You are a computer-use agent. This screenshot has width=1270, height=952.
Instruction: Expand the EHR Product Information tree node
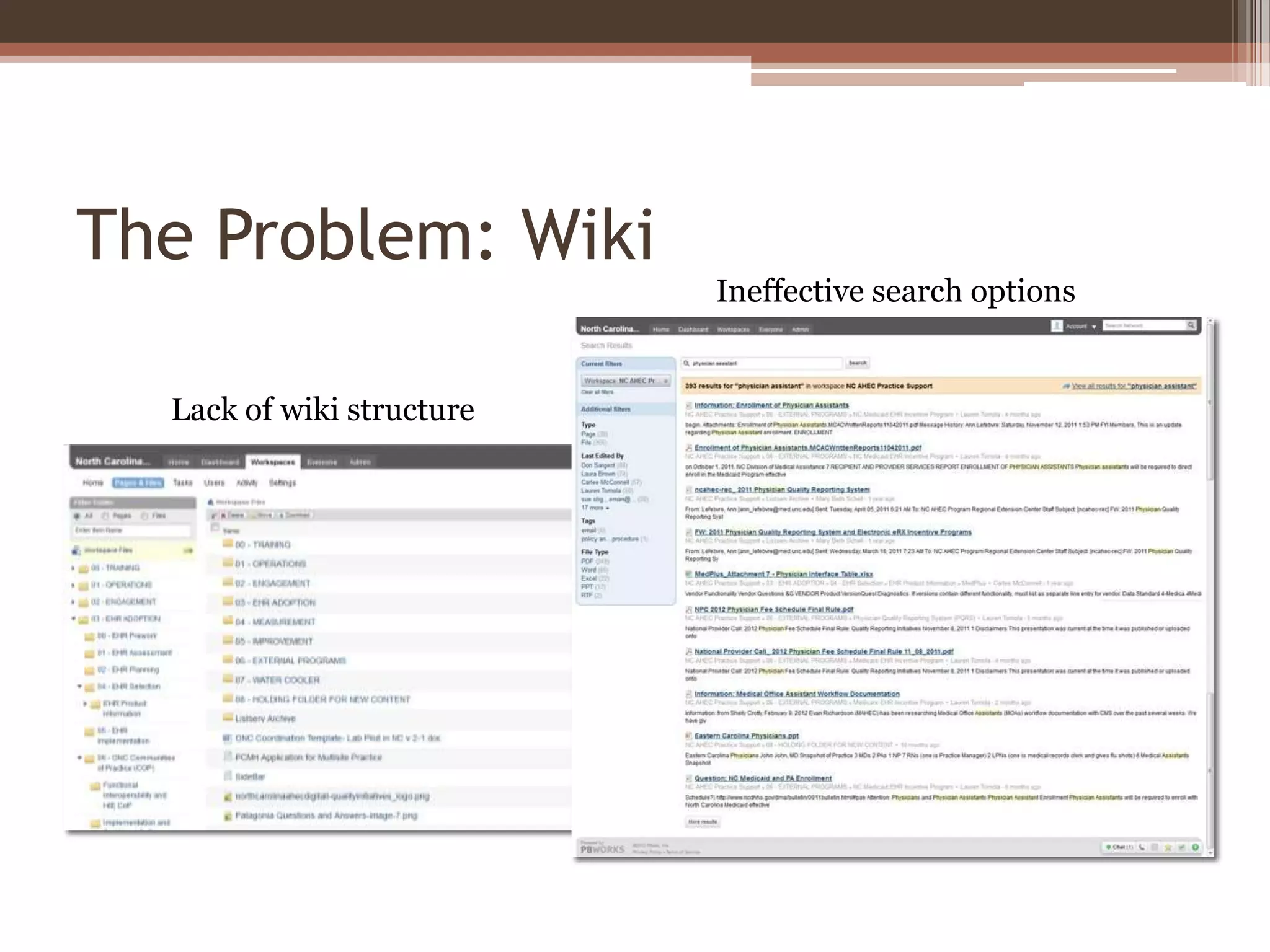pyautogui.click(x=86, y=703)
